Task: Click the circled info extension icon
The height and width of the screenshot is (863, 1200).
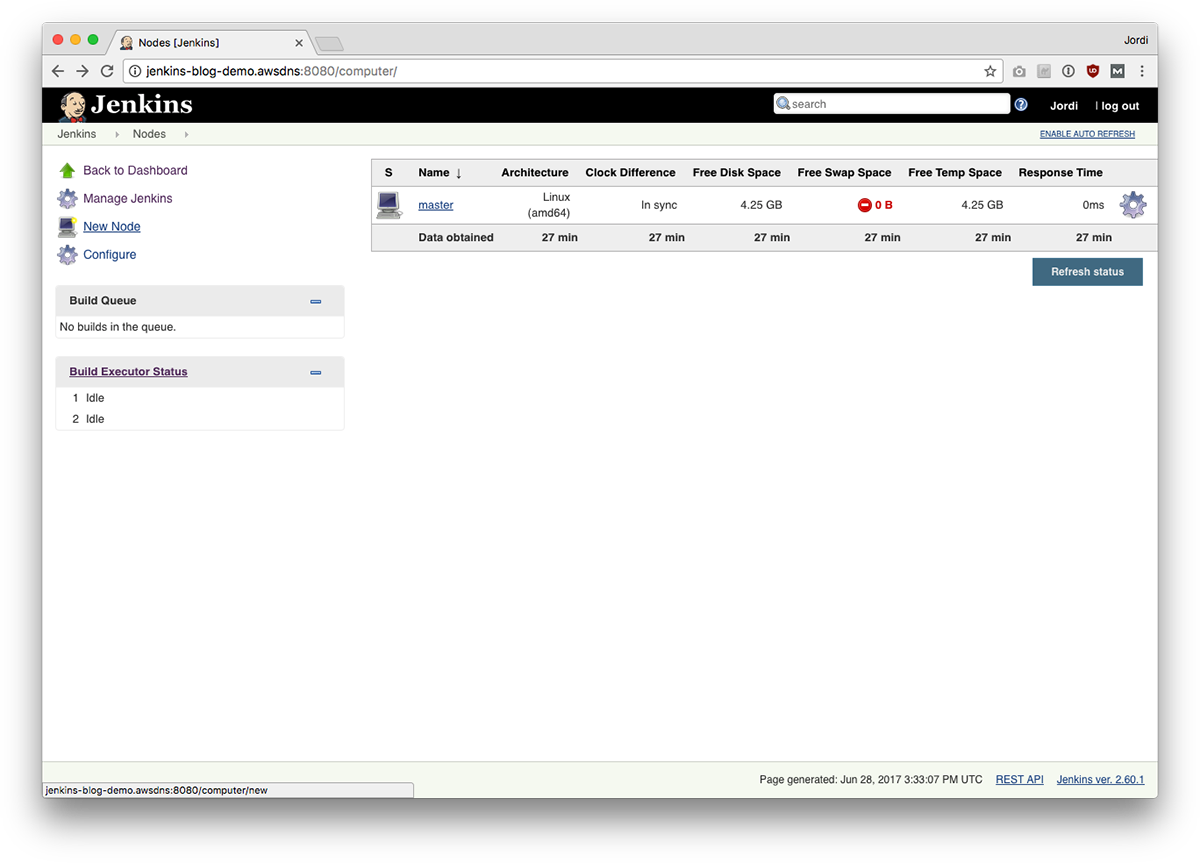Action: tap(1068, 71)
